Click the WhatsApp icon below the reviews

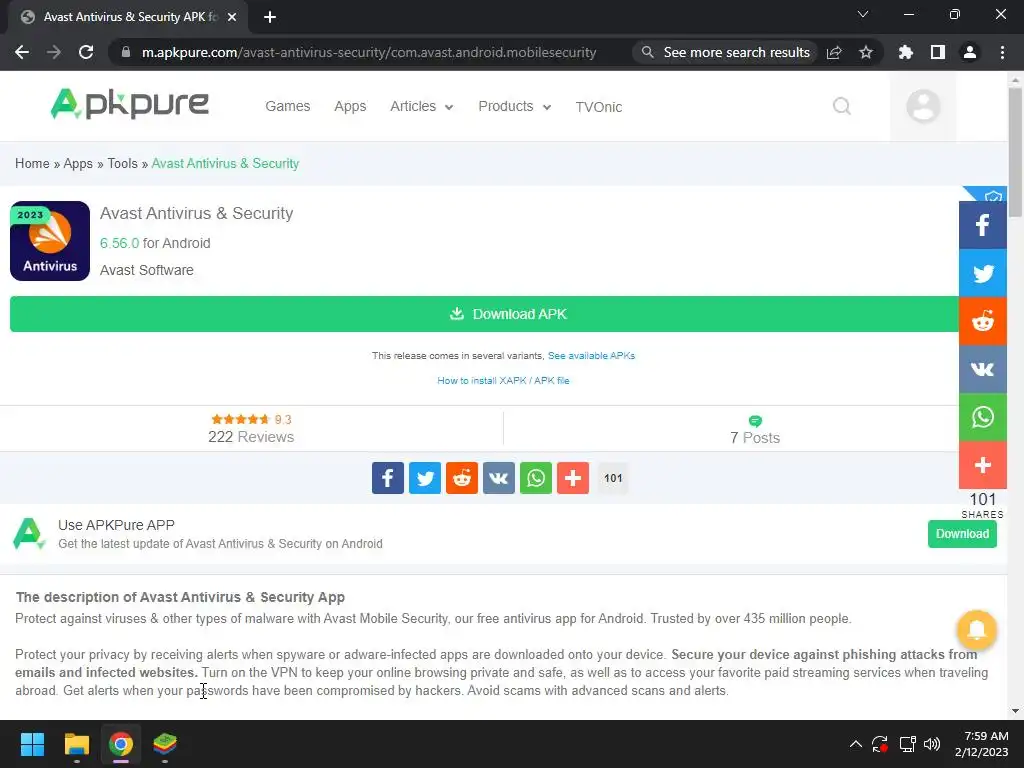tap(536, 478)
